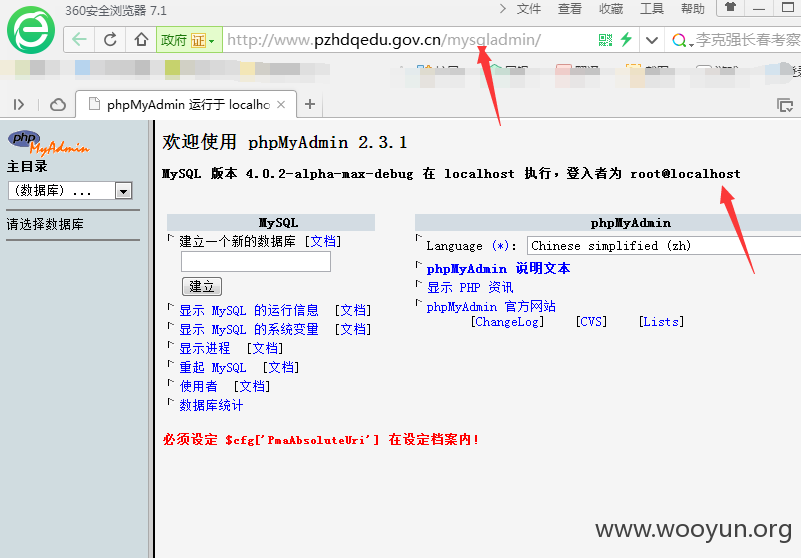Click the red PmaAbsoluteUri warning text
This screenshot has width=801, height=558.
pyautogui.click(x=321, y=439)
